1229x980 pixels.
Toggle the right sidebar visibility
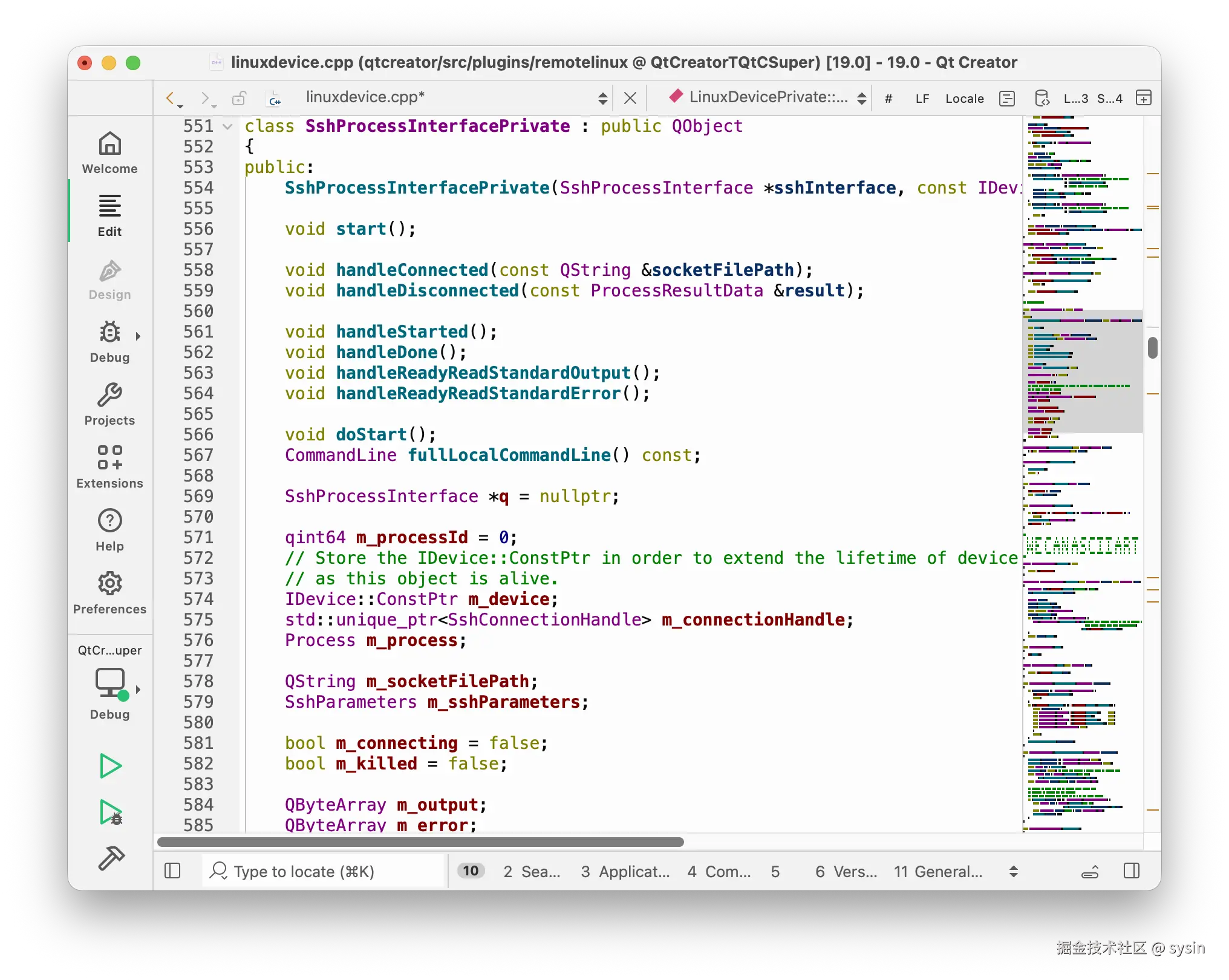click(x=1131, y=871)
